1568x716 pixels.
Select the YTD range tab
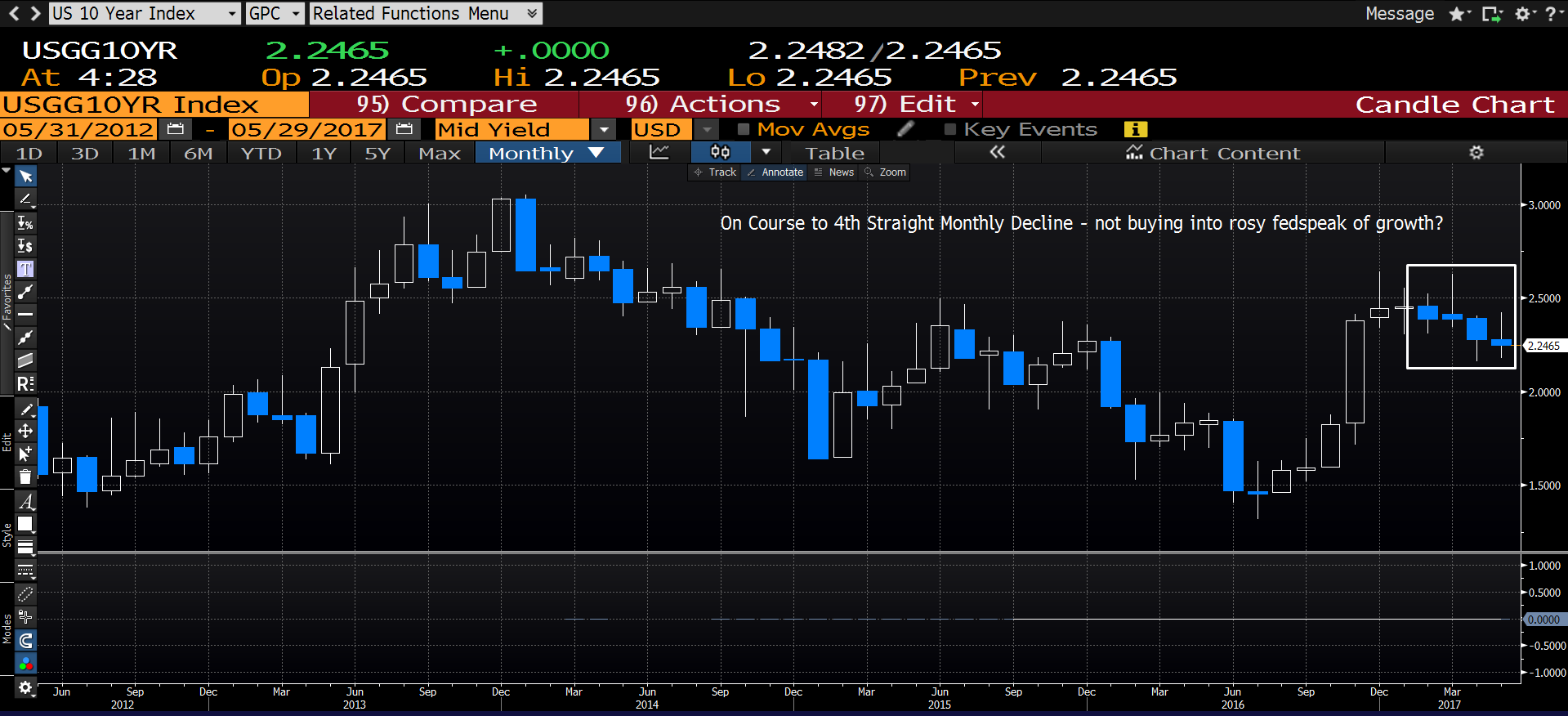click(261, 153)
